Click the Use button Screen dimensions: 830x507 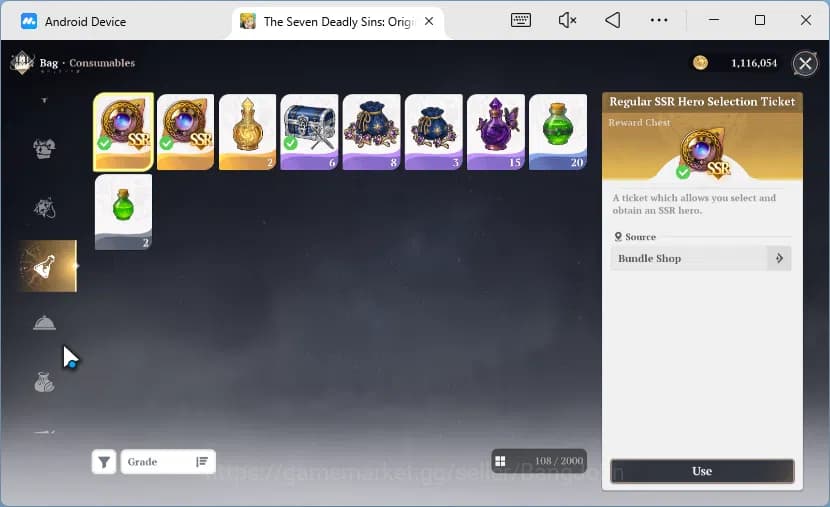(x=702, y=471)
